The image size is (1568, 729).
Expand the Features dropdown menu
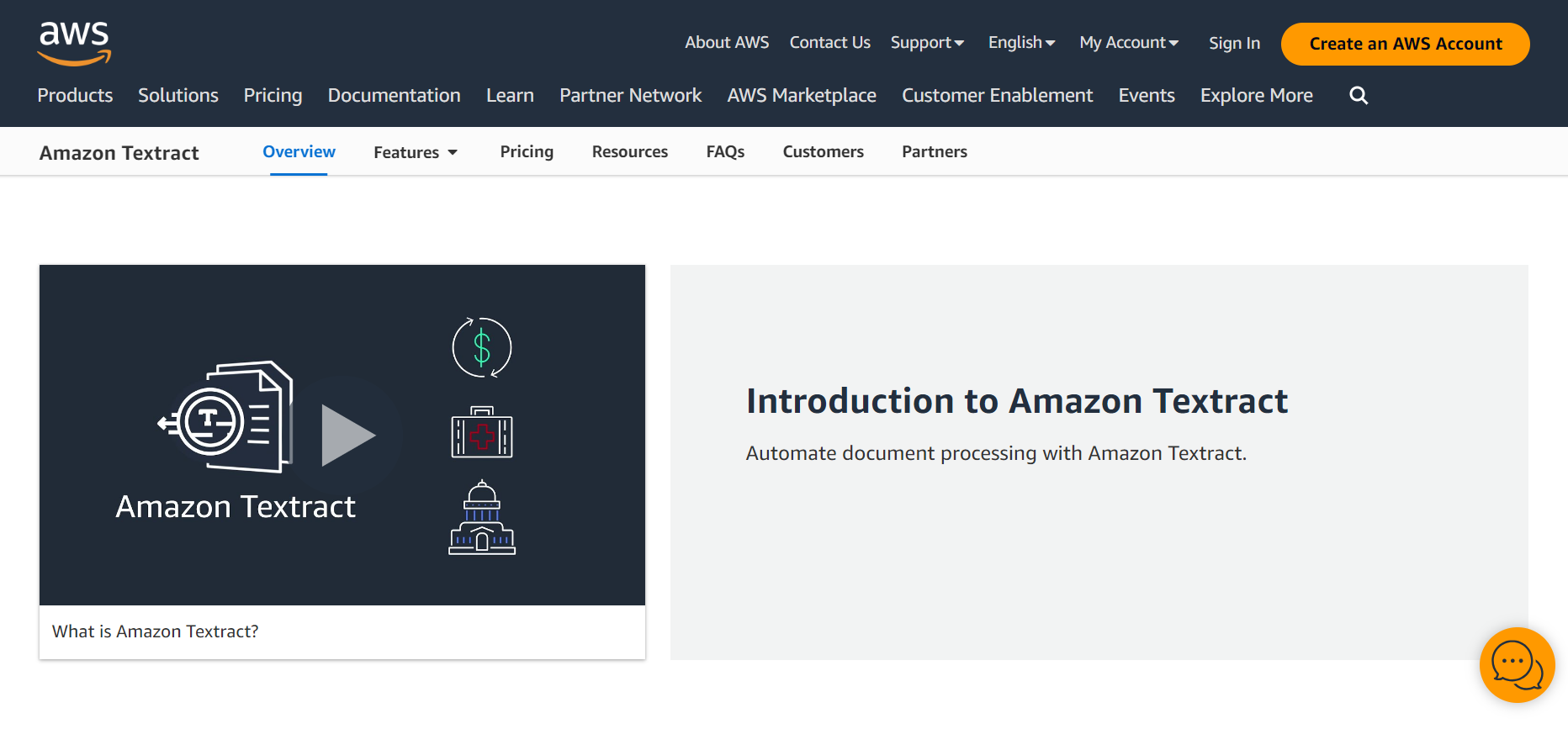coord(416,152)
